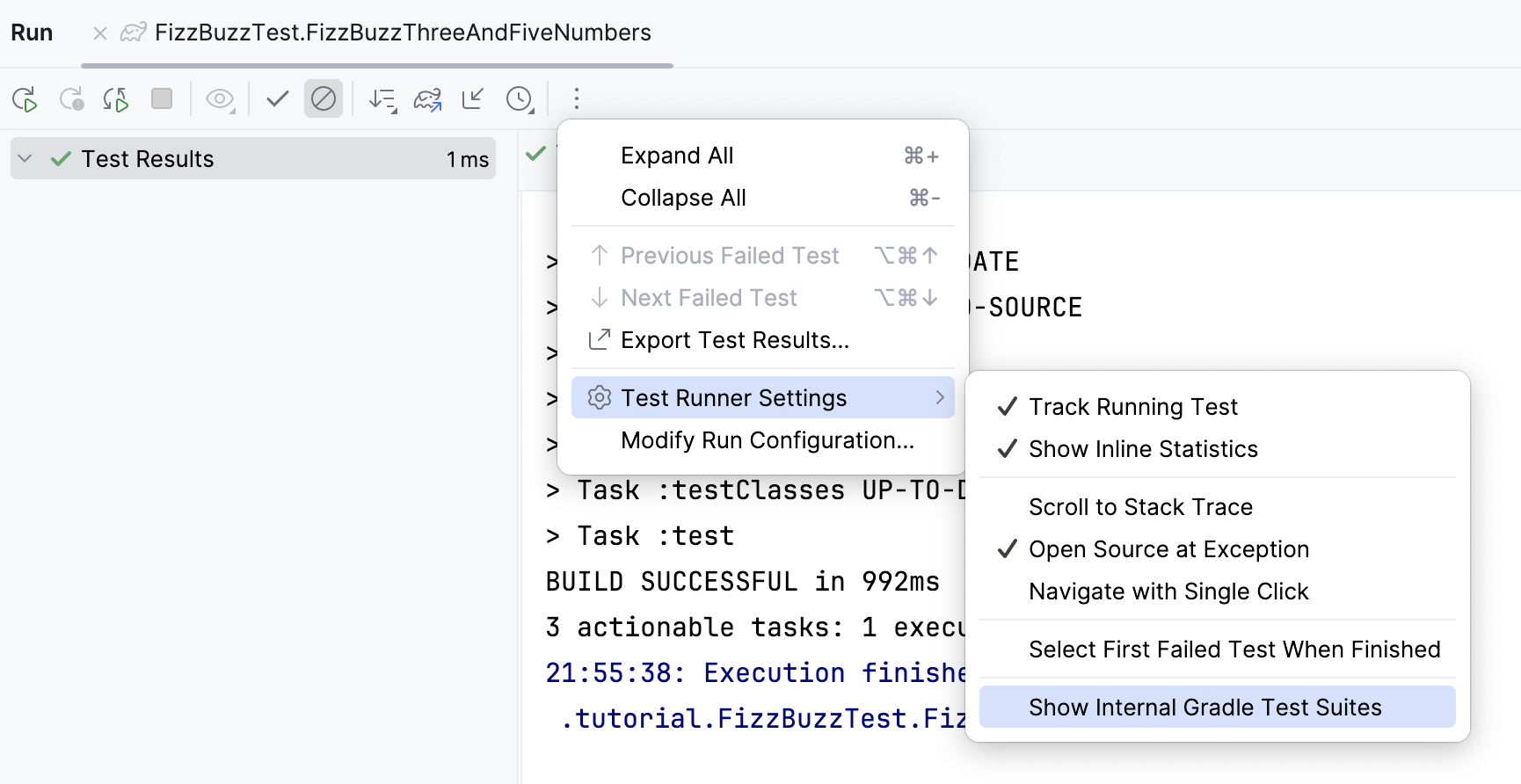The width and height of the screenshot is (1521, 784).
Task: Open the sort tests dropdown icon
Action: 382,99
